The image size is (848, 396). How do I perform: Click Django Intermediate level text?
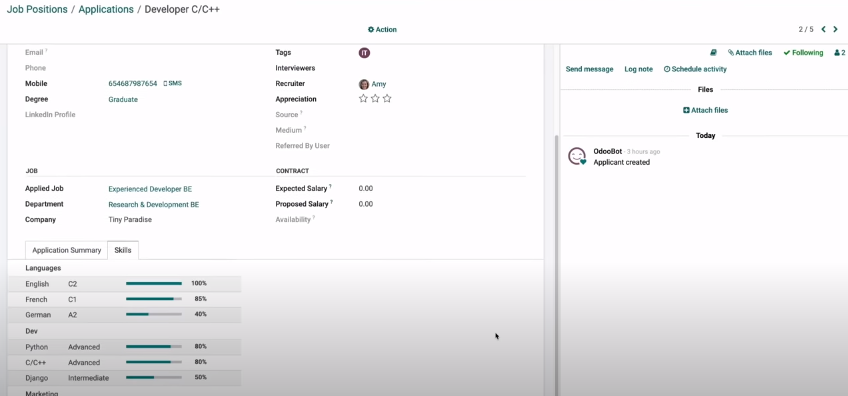[x=88, y=378]
